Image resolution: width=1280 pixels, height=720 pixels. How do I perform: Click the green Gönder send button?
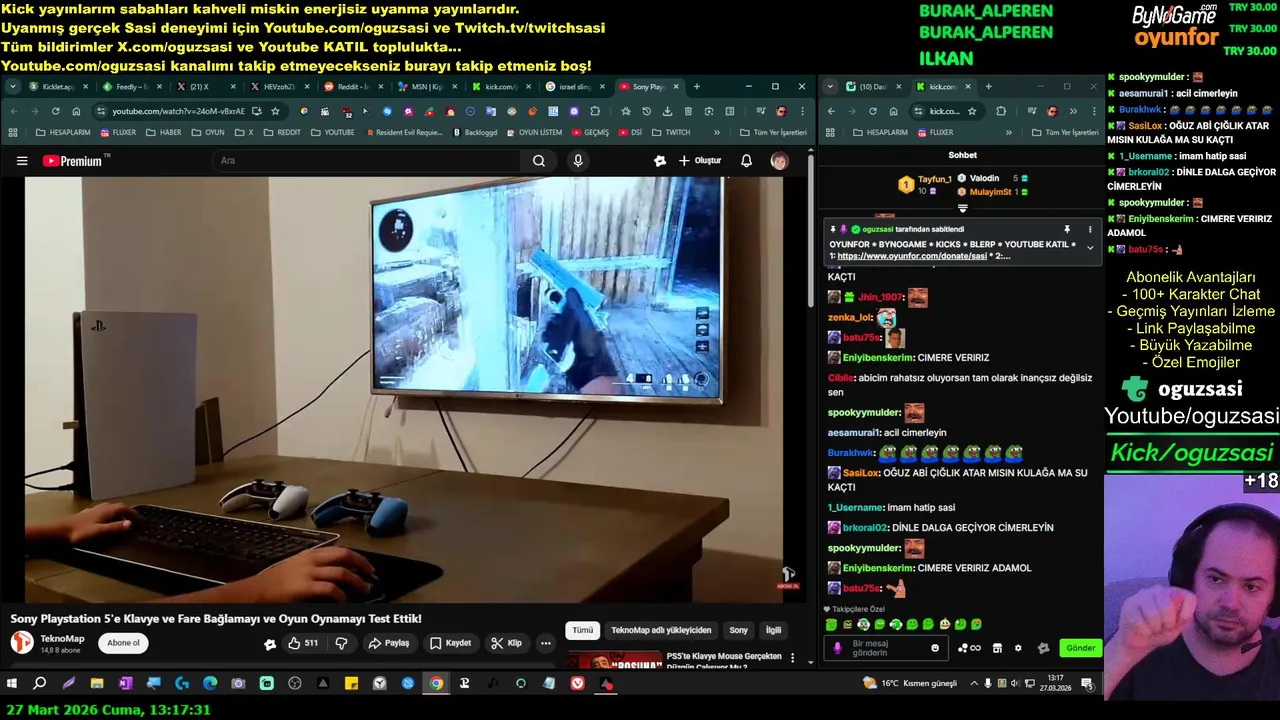pyautogui.click(x=1080, y=648)
